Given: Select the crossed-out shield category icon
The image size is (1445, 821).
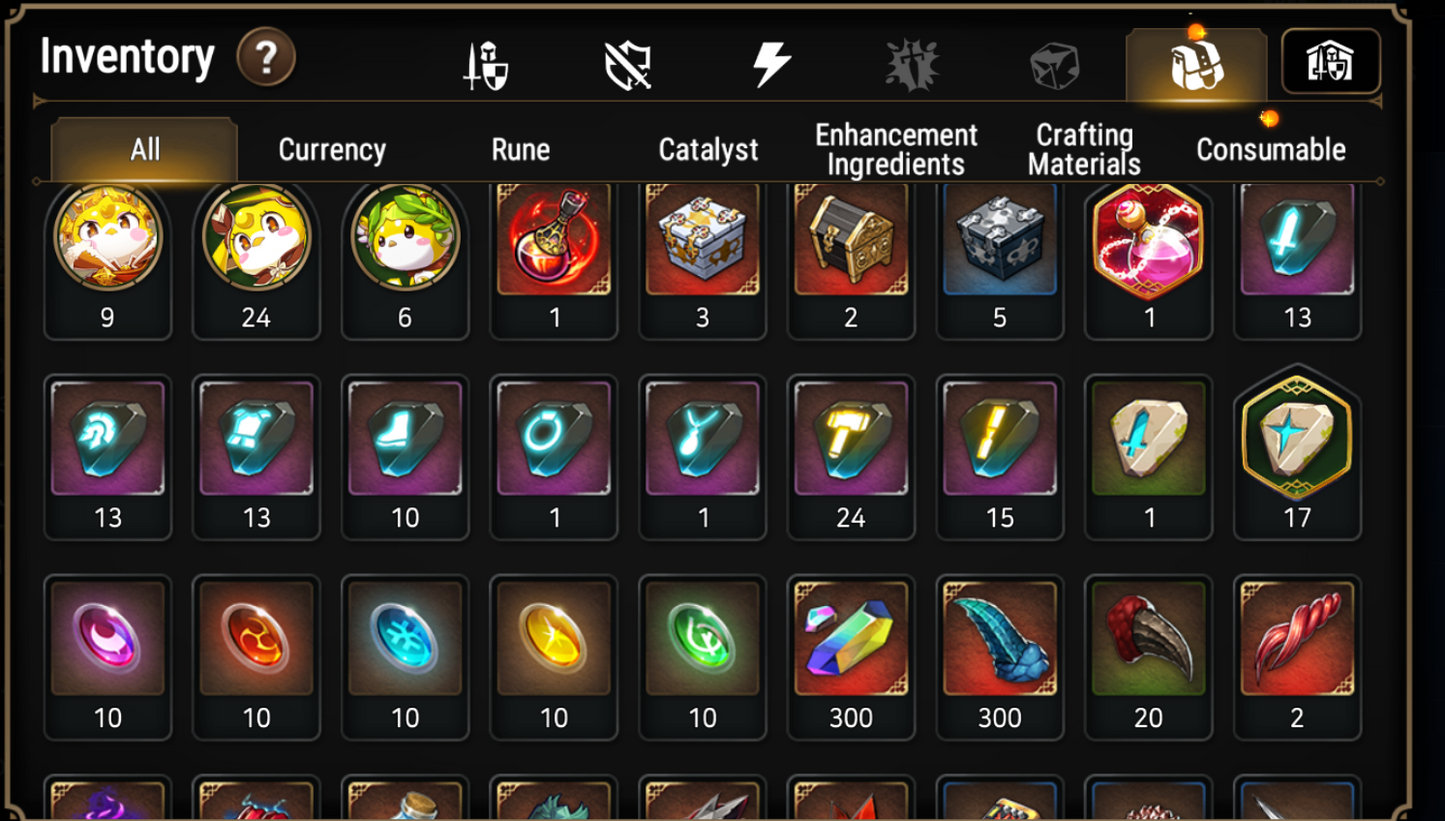Looking at the screenshot, I should tap(628, 67).
